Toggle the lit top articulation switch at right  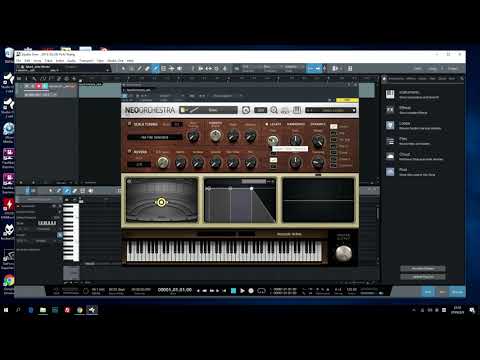333,126
